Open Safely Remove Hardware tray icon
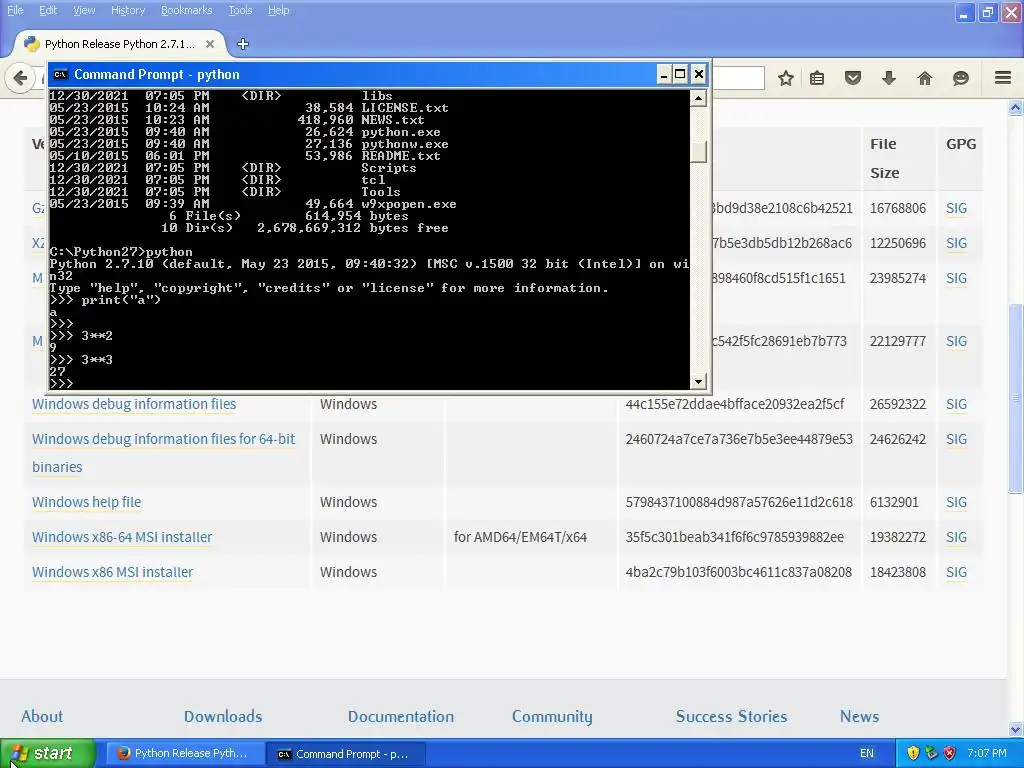This screenshot has width=1024, height=768. pos(931,753)
